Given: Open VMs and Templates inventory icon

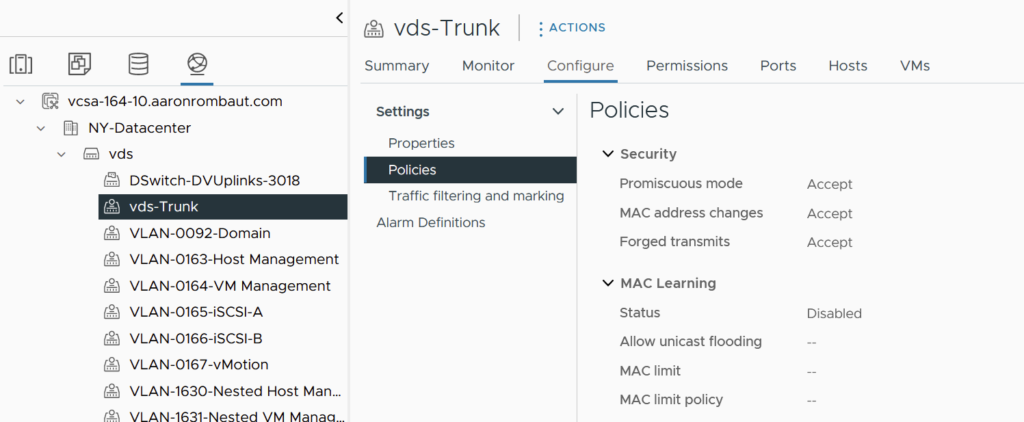Looking at the screenshot, I should [79, 64].
